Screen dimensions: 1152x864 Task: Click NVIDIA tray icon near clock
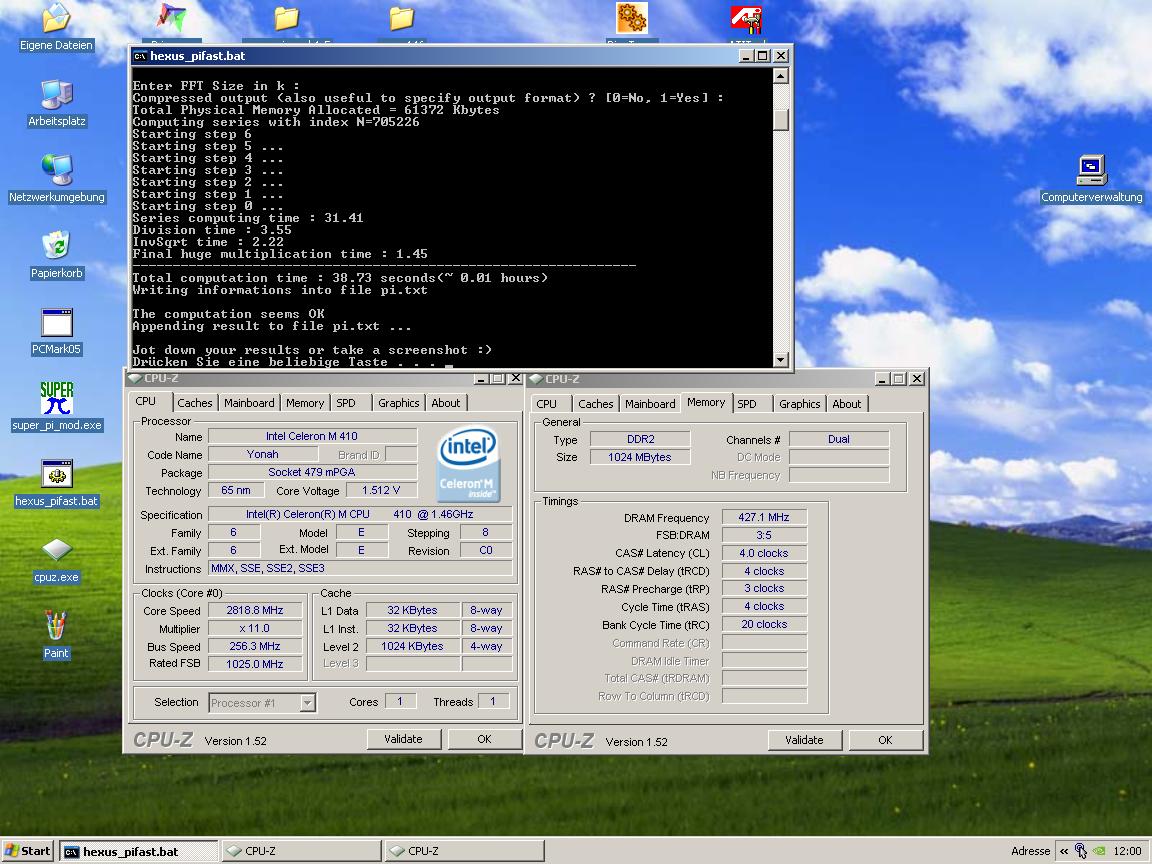click(x=1099, y=851)
